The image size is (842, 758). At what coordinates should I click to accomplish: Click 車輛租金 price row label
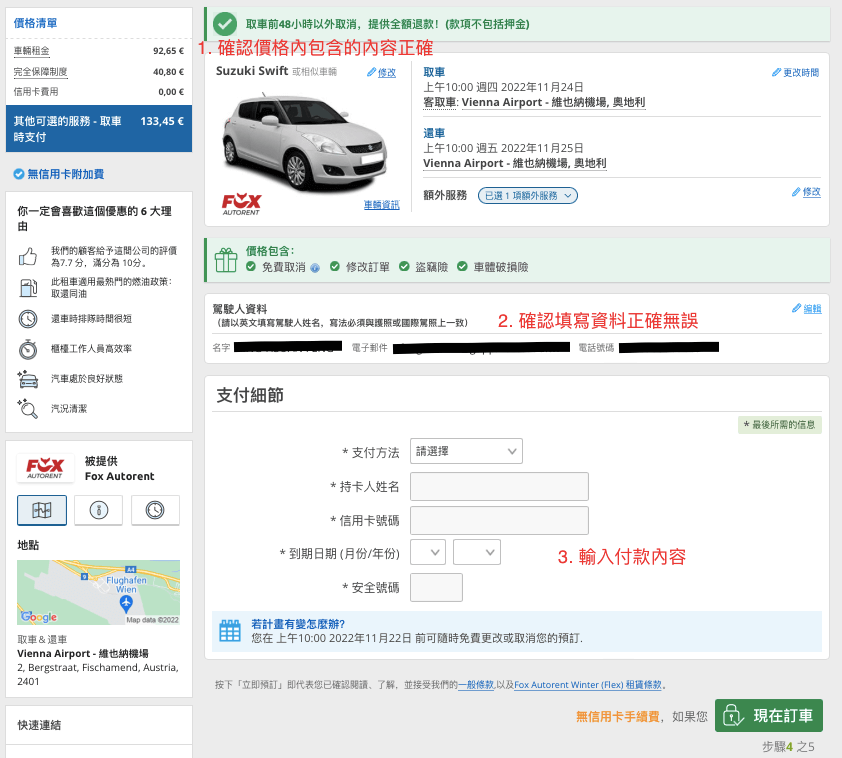pyautogui.click(x=32, y=51)
